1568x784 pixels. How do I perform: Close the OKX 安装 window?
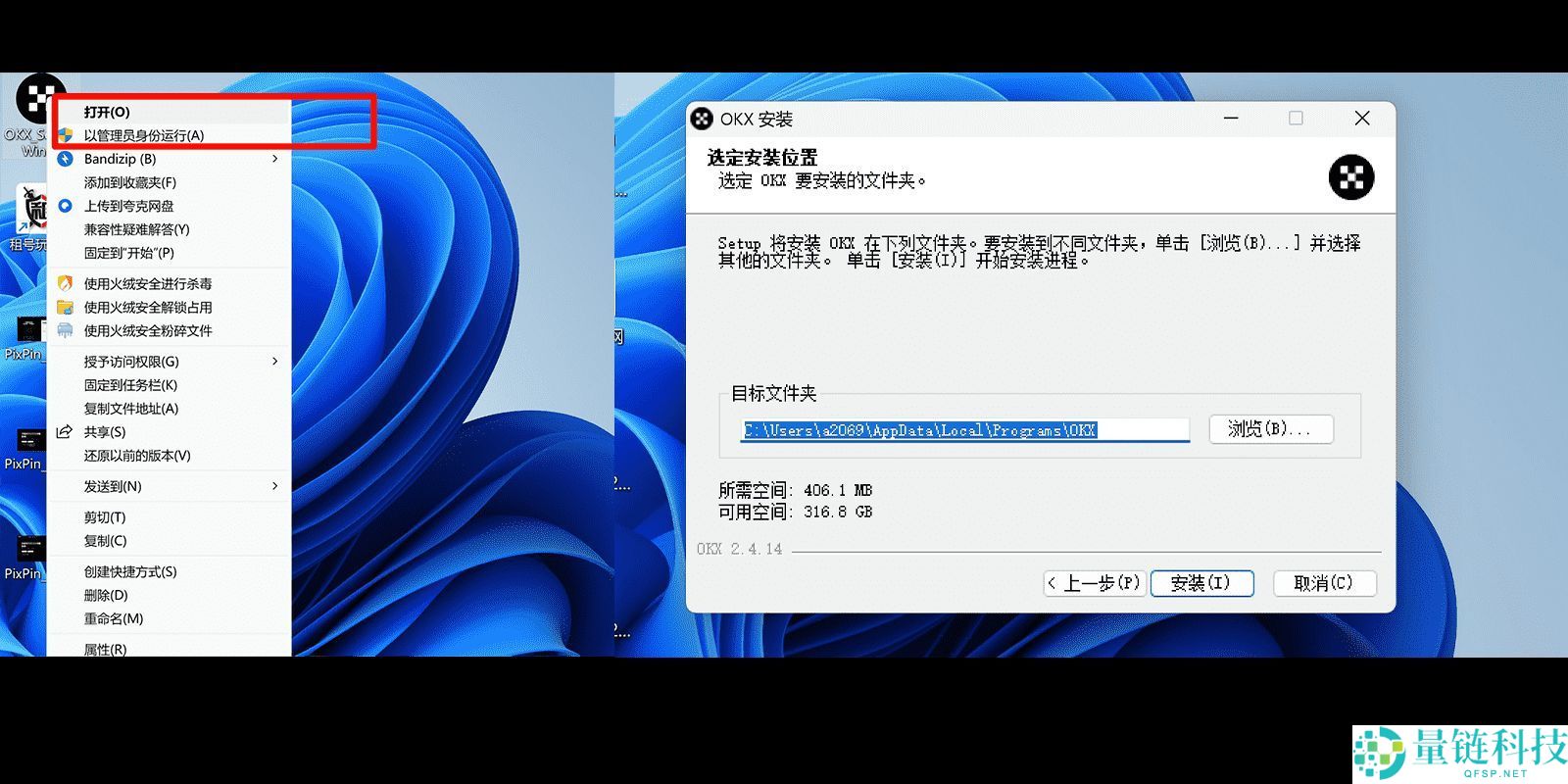(x=1362, y=118)
